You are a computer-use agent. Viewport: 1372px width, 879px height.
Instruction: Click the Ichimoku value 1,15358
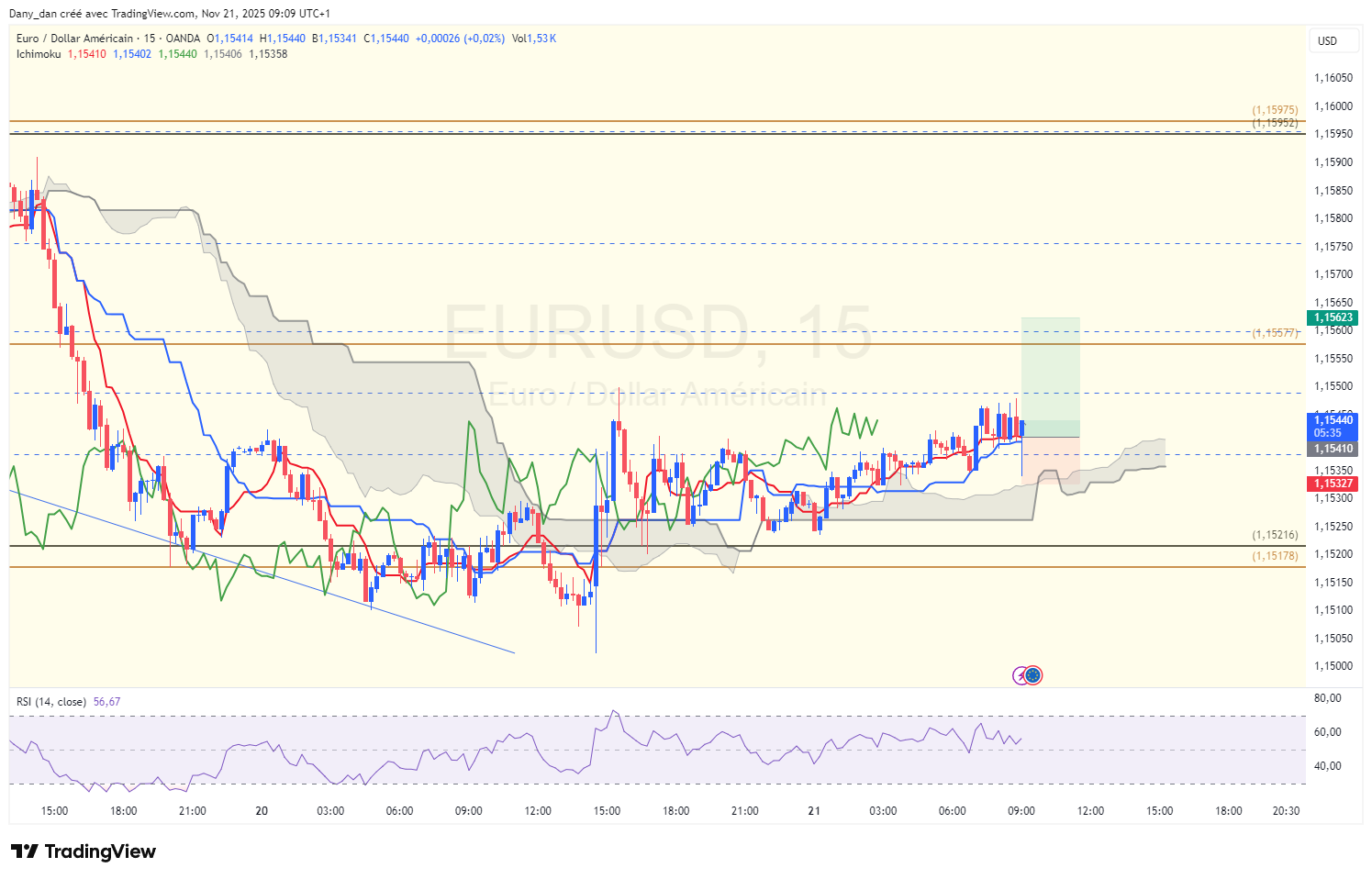(268, 54)
